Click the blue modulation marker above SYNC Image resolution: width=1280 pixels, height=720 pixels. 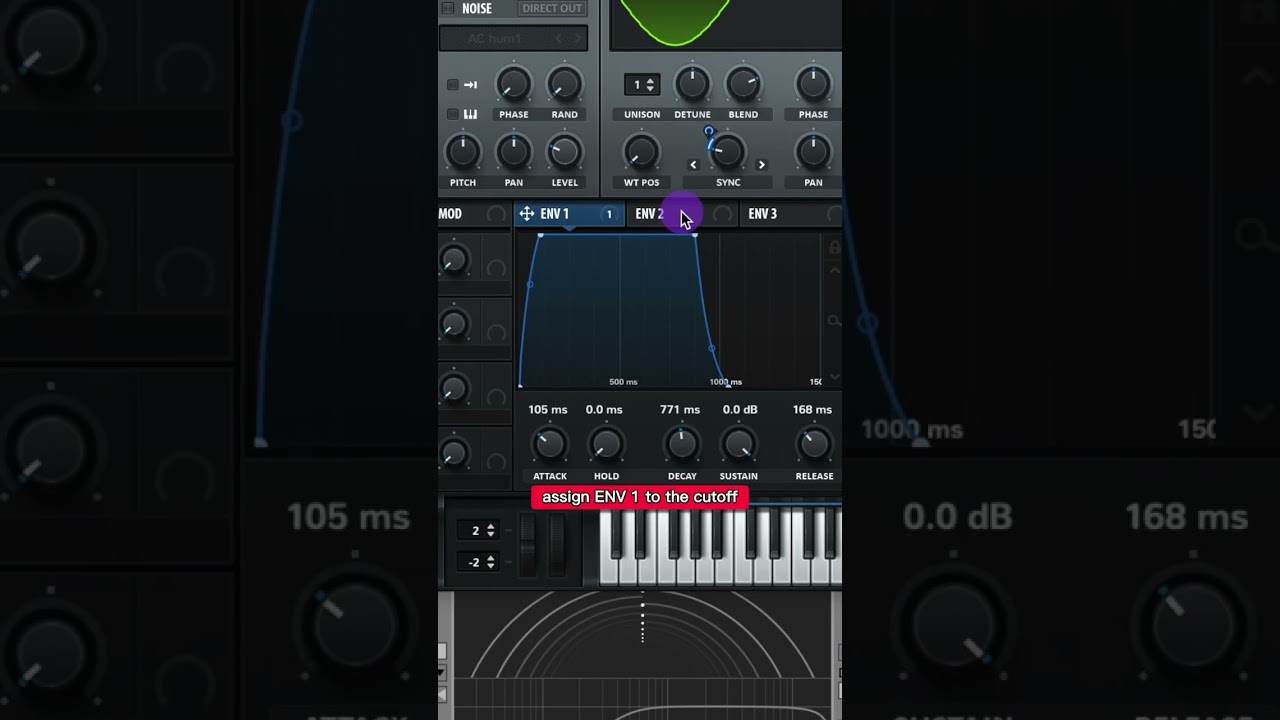click(x=709, y=131)
